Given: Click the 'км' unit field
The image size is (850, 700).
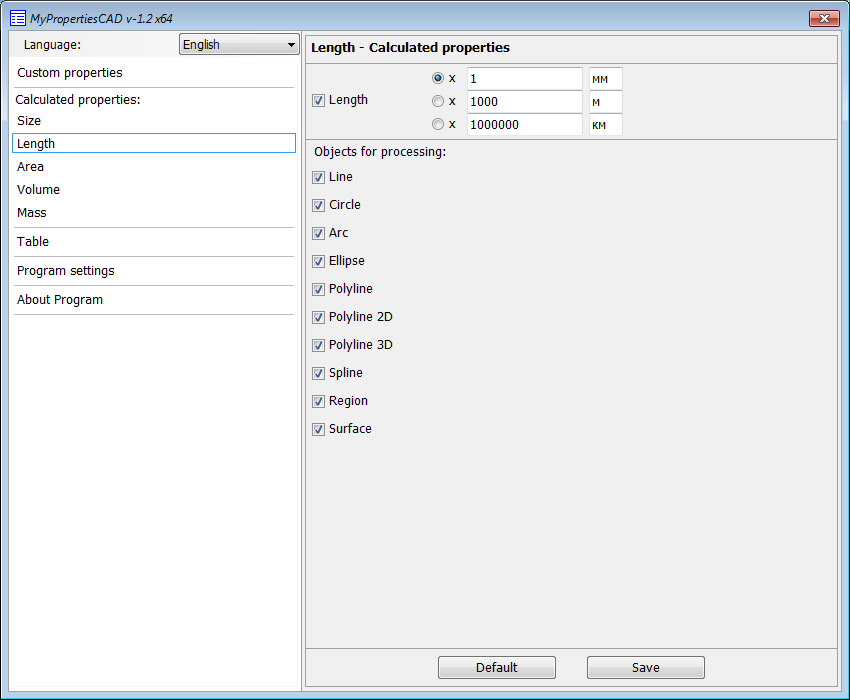Looking at the screenshot, I should click(x=606, y=125).
